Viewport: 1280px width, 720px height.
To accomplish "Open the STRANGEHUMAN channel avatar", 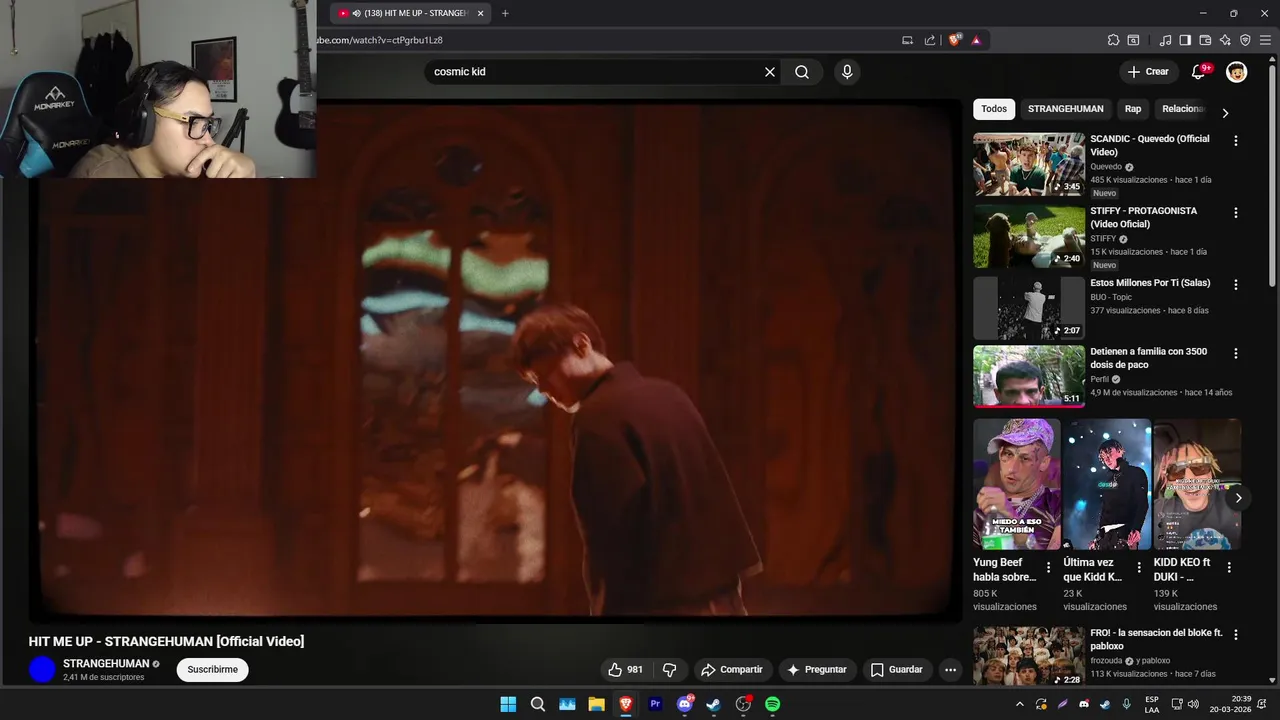I will point(42,670).
